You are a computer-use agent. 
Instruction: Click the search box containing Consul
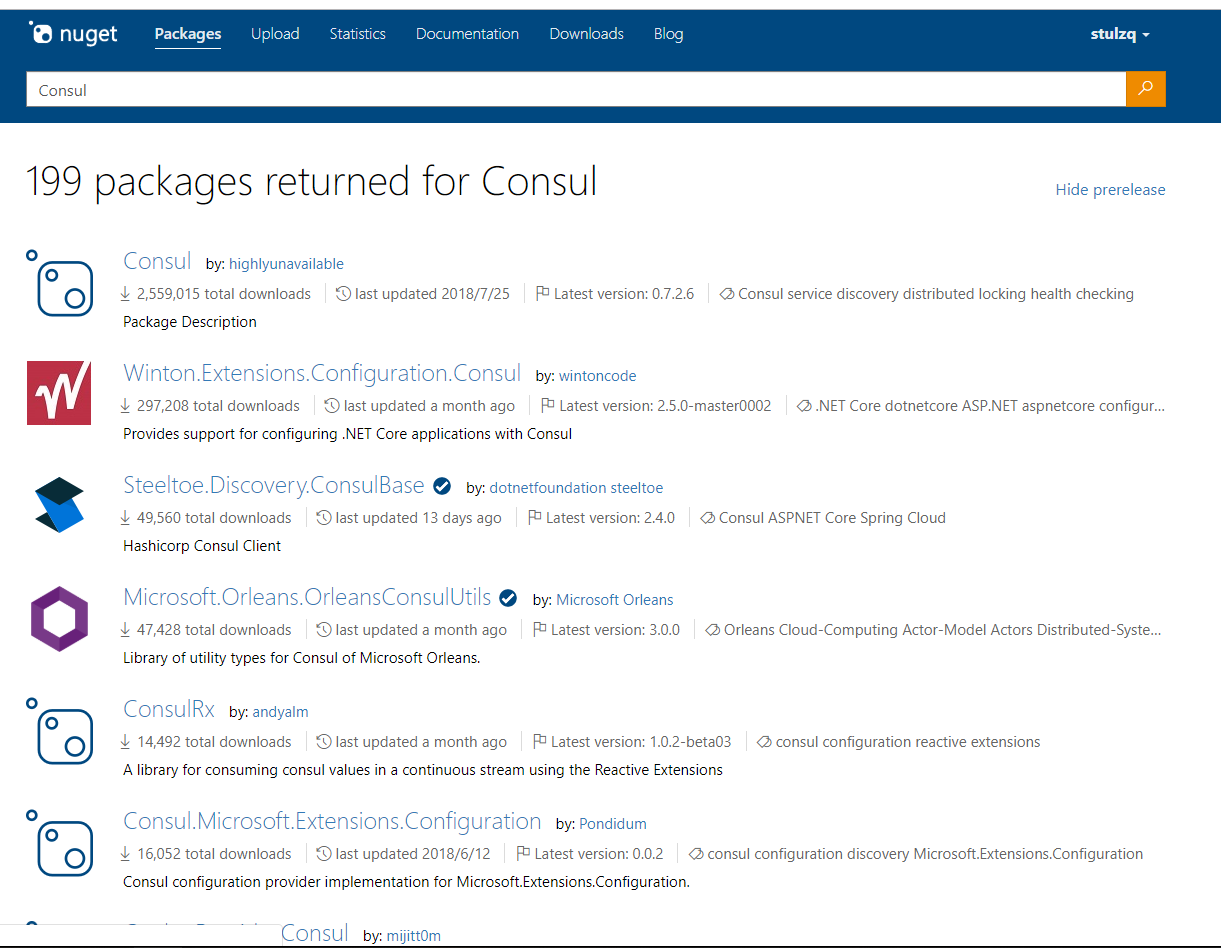tap(575, 90)
